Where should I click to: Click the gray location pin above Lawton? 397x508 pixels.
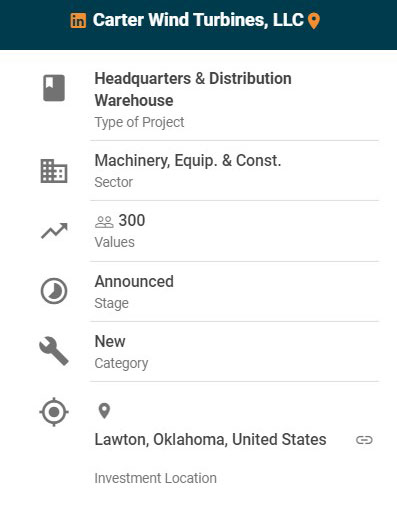(104, 411)
